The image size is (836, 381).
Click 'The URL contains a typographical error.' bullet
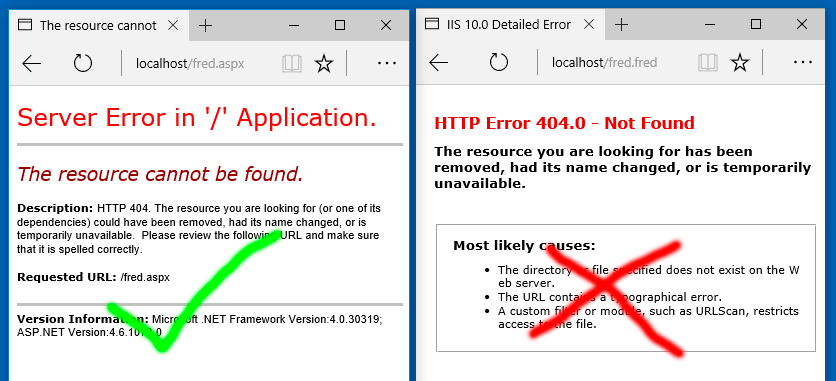pos(610,297)
